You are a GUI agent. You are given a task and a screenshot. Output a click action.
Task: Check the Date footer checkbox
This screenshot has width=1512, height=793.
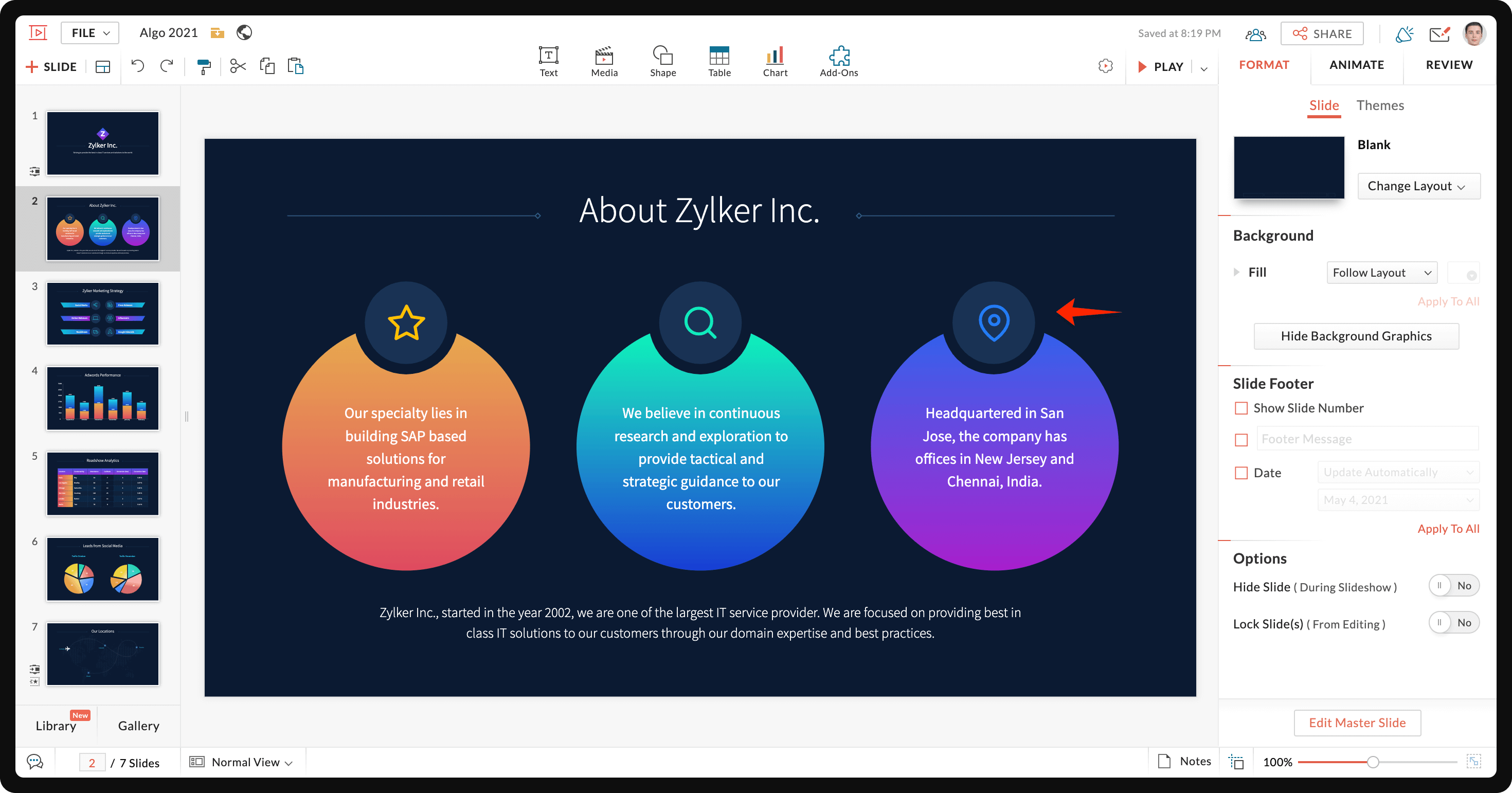pos(1241,473)
